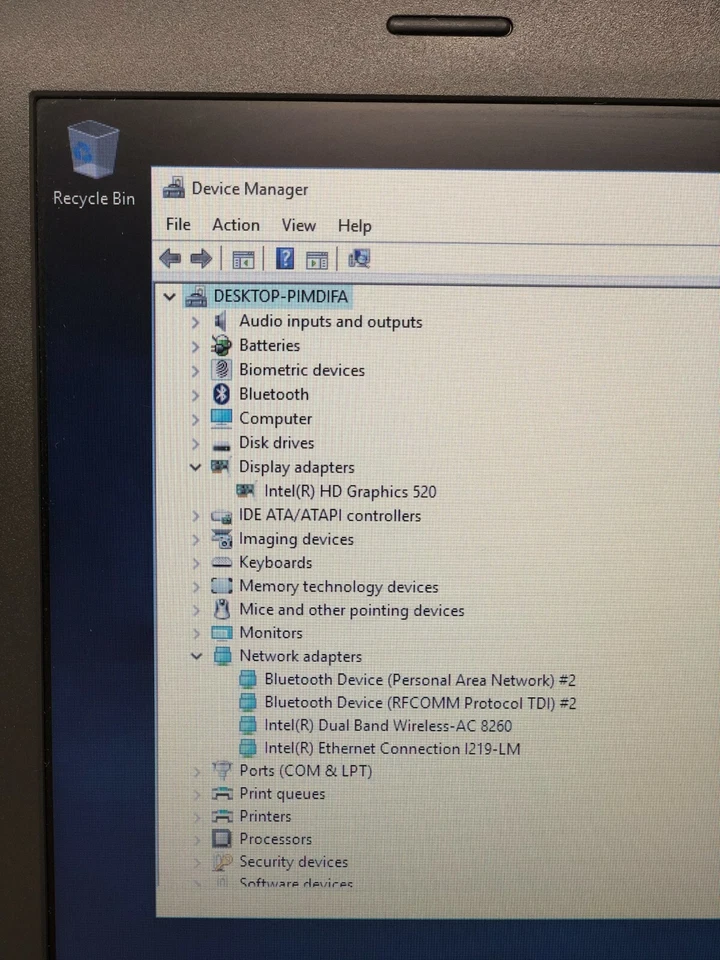The height and width of the screenshot is (960, 720).
Task: Select the Security devices label
Action: point(293,861)
